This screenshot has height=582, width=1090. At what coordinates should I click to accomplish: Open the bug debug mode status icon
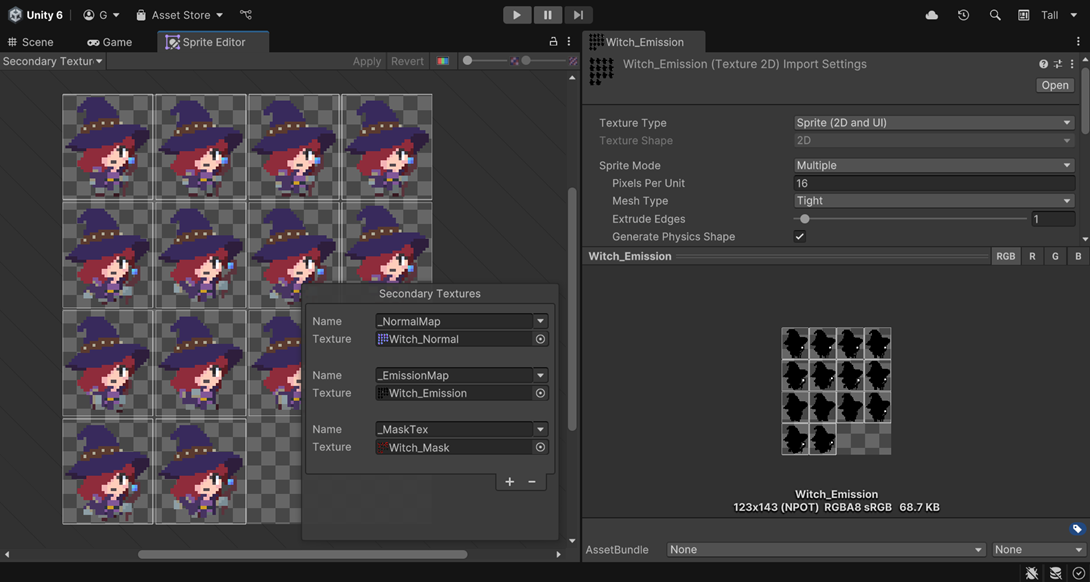point(1032,572)
